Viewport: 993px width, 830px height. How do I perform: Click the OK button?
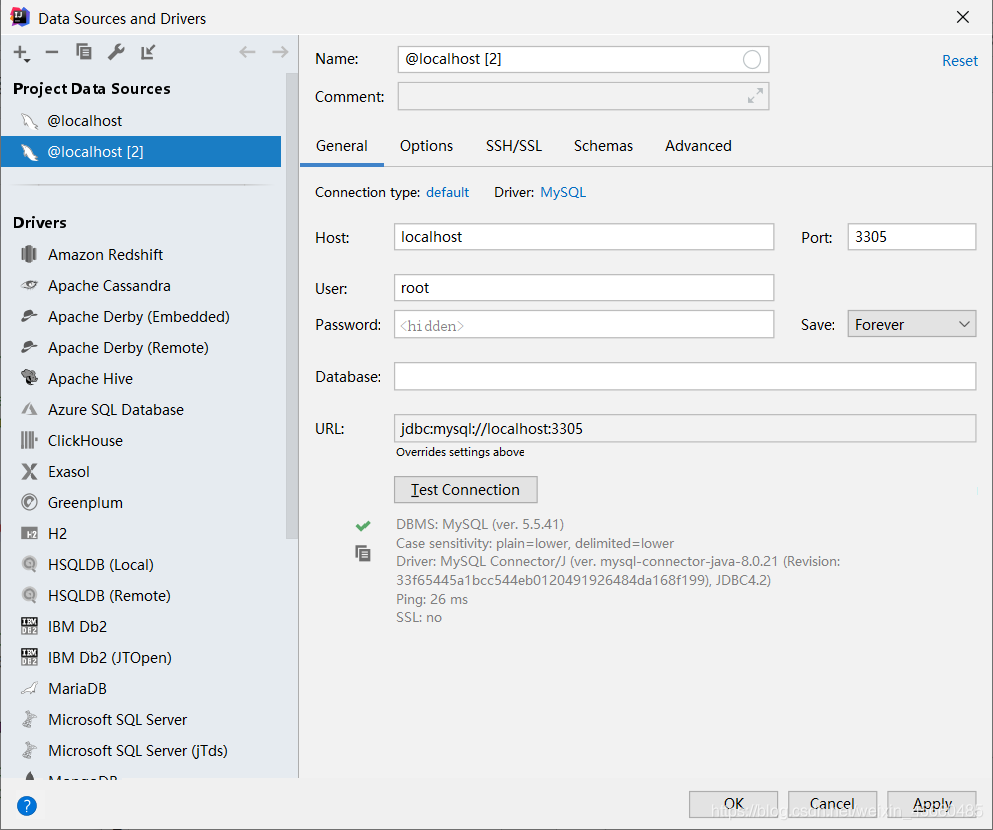[x=733, y=804]
